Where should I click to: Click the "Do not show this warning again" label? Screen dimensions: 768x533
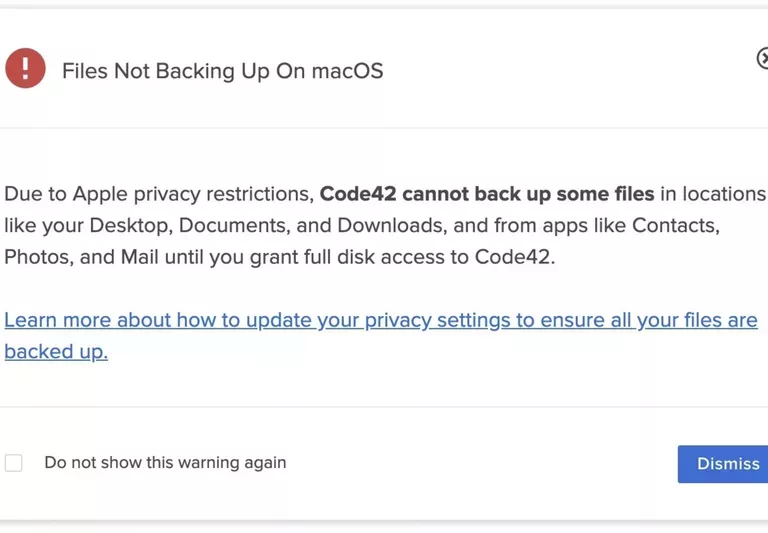165,463
